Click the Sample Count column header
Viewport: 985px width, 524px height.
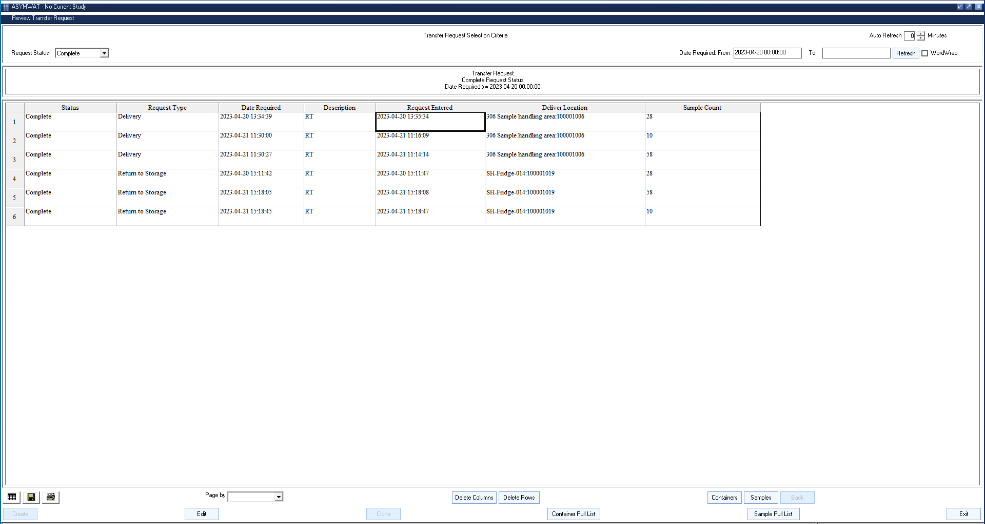pos(702,107)
